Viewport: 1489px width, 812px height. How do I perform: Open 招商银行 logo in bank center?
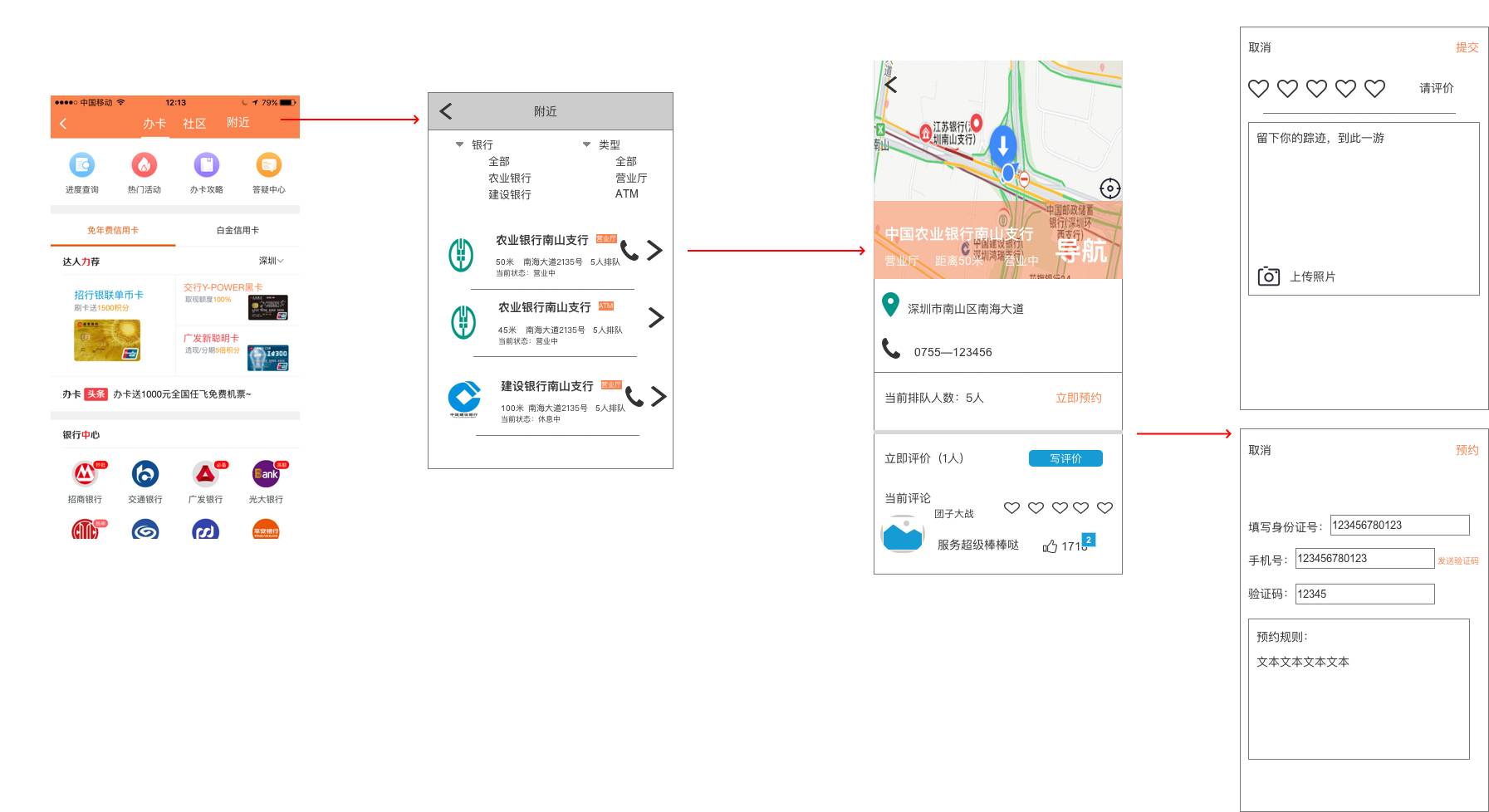[86, 474]
